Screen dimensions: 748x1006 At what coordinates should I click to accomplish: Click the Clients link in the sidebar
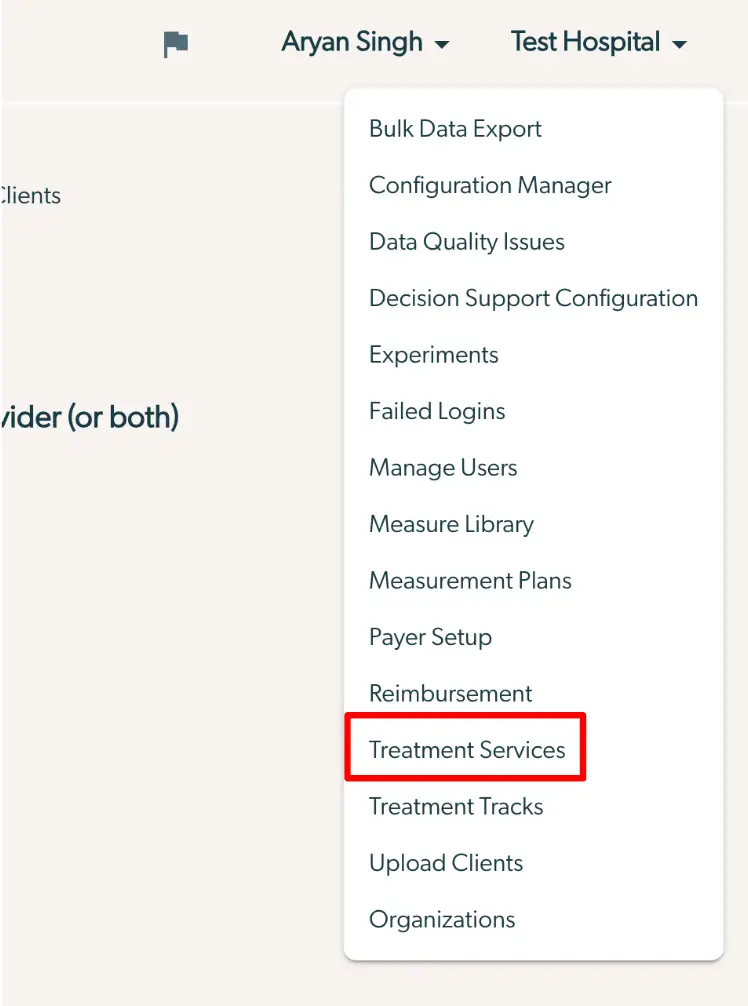pyautogui.click(x=32, y=197)
